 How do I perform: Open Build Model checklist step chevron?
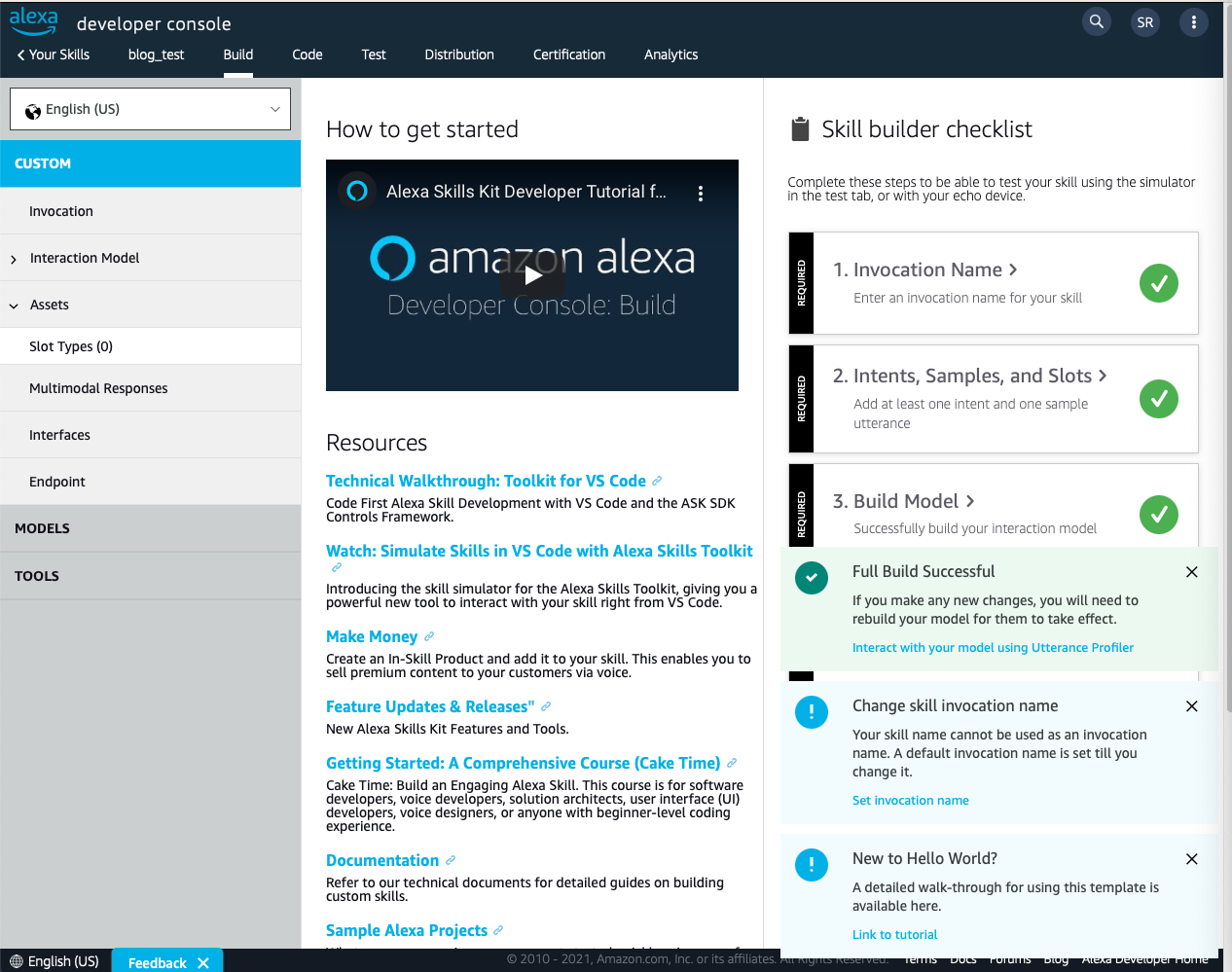pos(970,501)
